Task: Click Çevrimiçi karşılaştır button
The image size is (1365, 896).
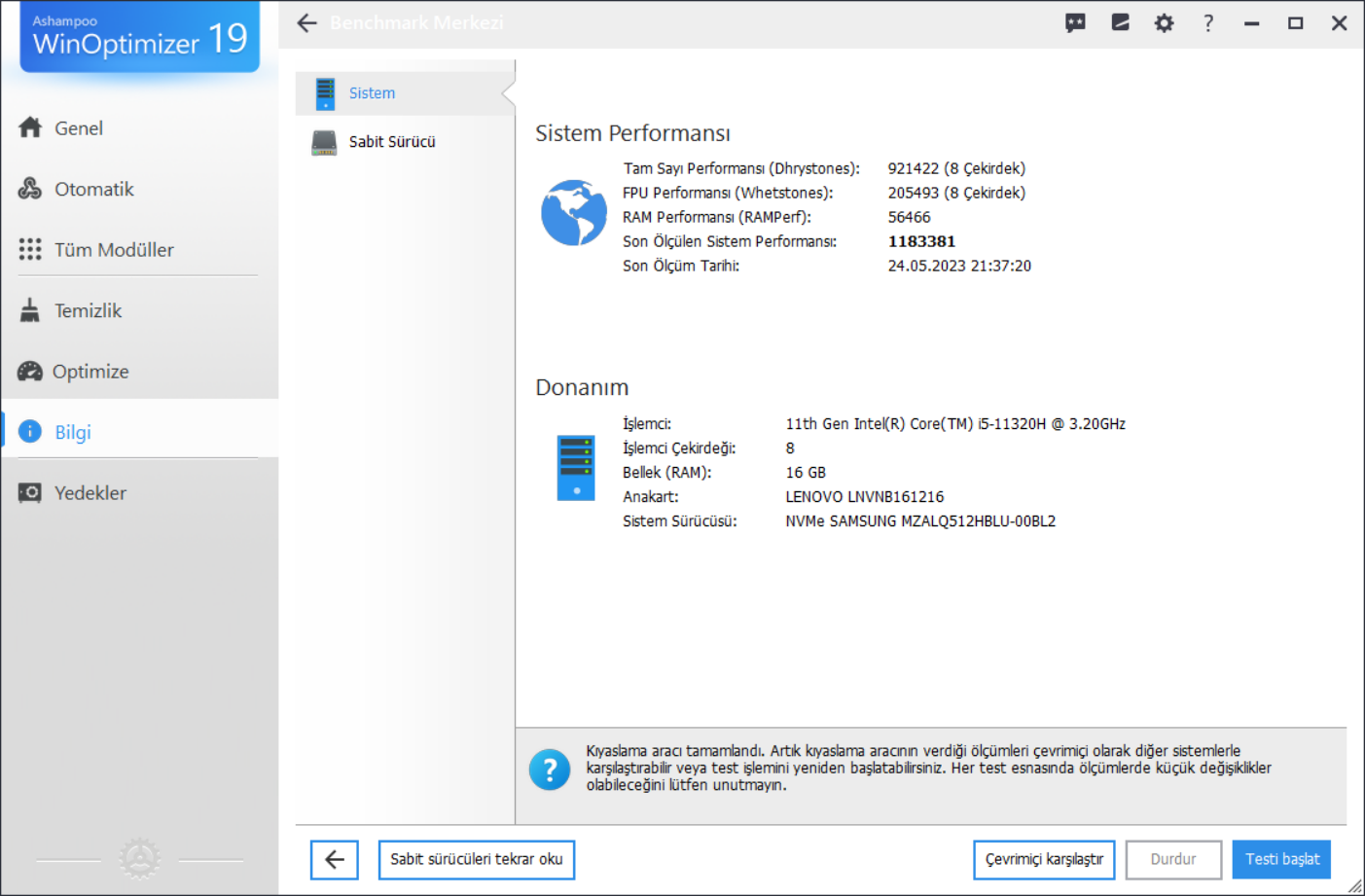Action: [1044, 860]
